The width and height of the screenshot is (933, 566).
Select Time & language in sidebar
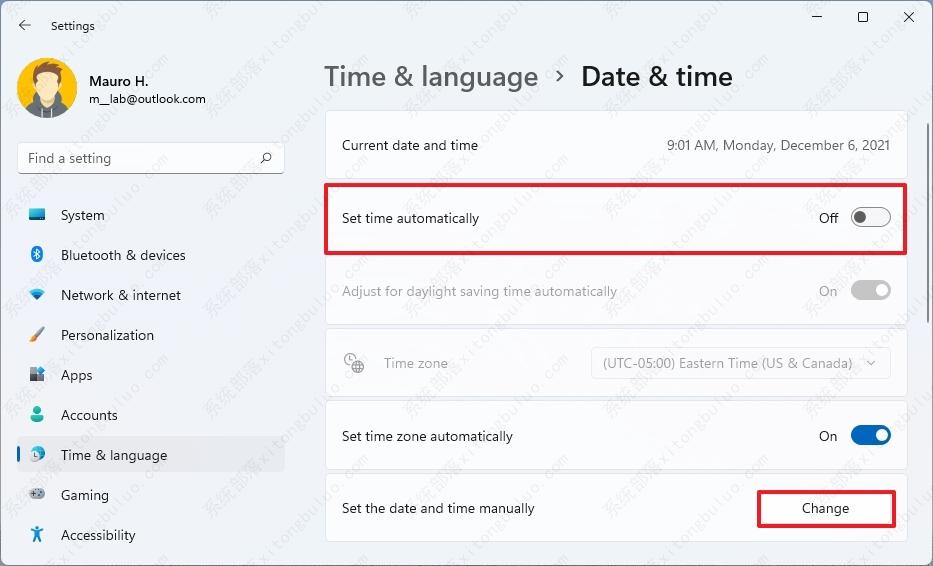click(114, 455)
